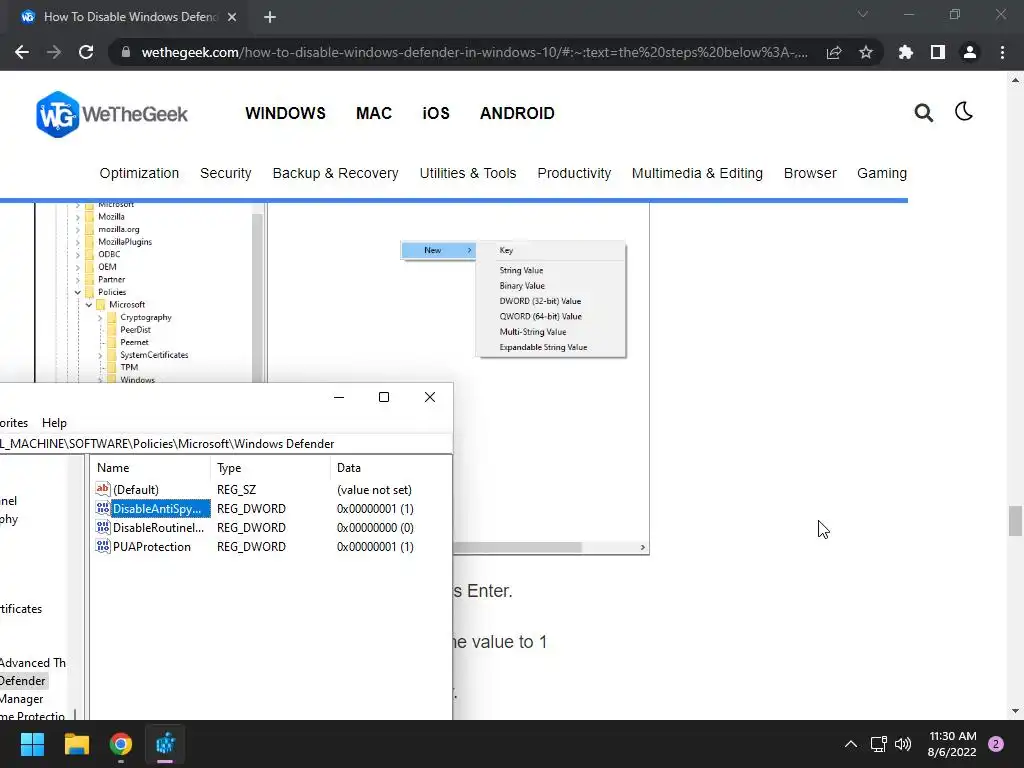1024x768 pixels.
Task: Go to Backup & Recovery category
Action: (x=335, y=173)
